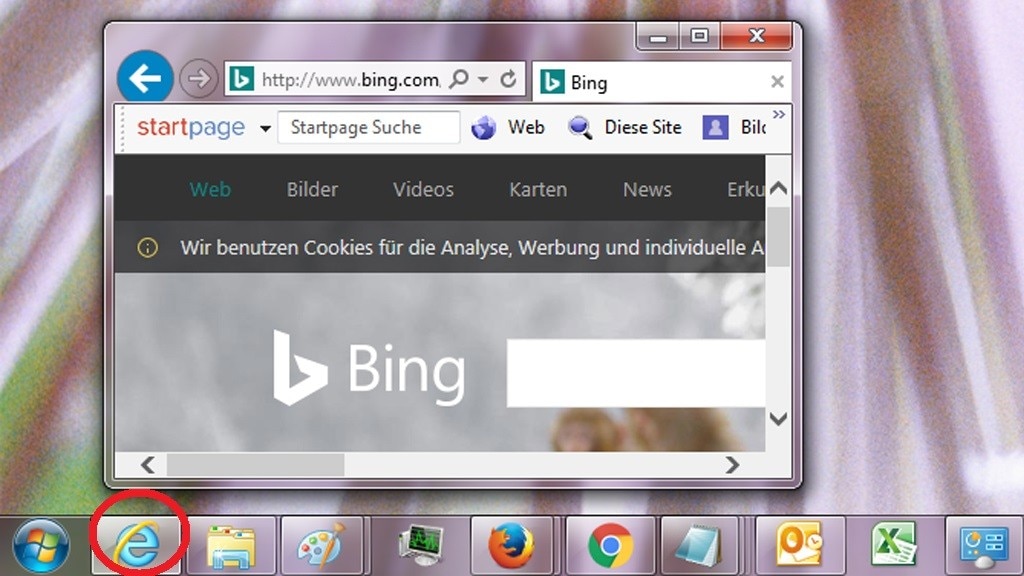Open Task Manager monitor taskbar icon

(x=421, y=546)
